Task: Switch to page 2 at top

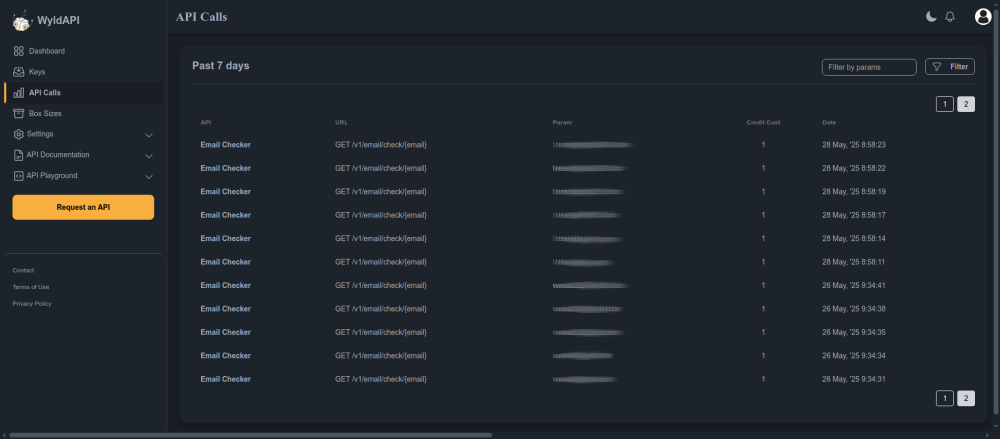Action: point(965,104)
